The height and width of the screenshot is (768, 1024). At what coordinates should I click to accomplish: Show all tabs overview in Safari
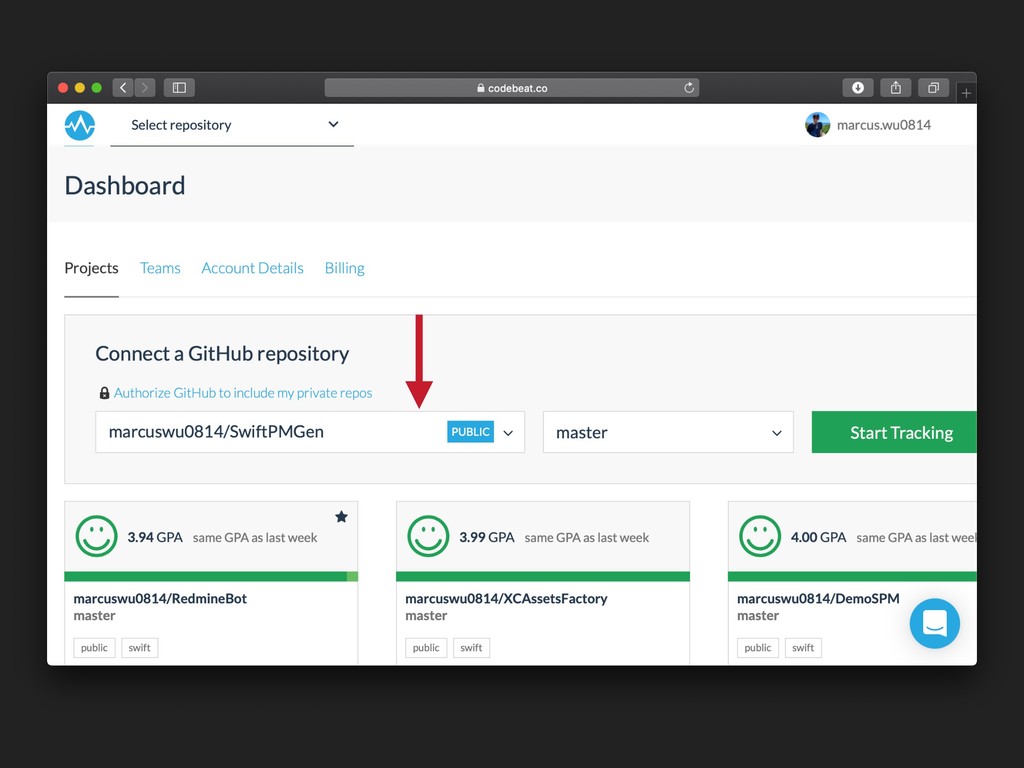pyautogui.click(x=933, y=88)
